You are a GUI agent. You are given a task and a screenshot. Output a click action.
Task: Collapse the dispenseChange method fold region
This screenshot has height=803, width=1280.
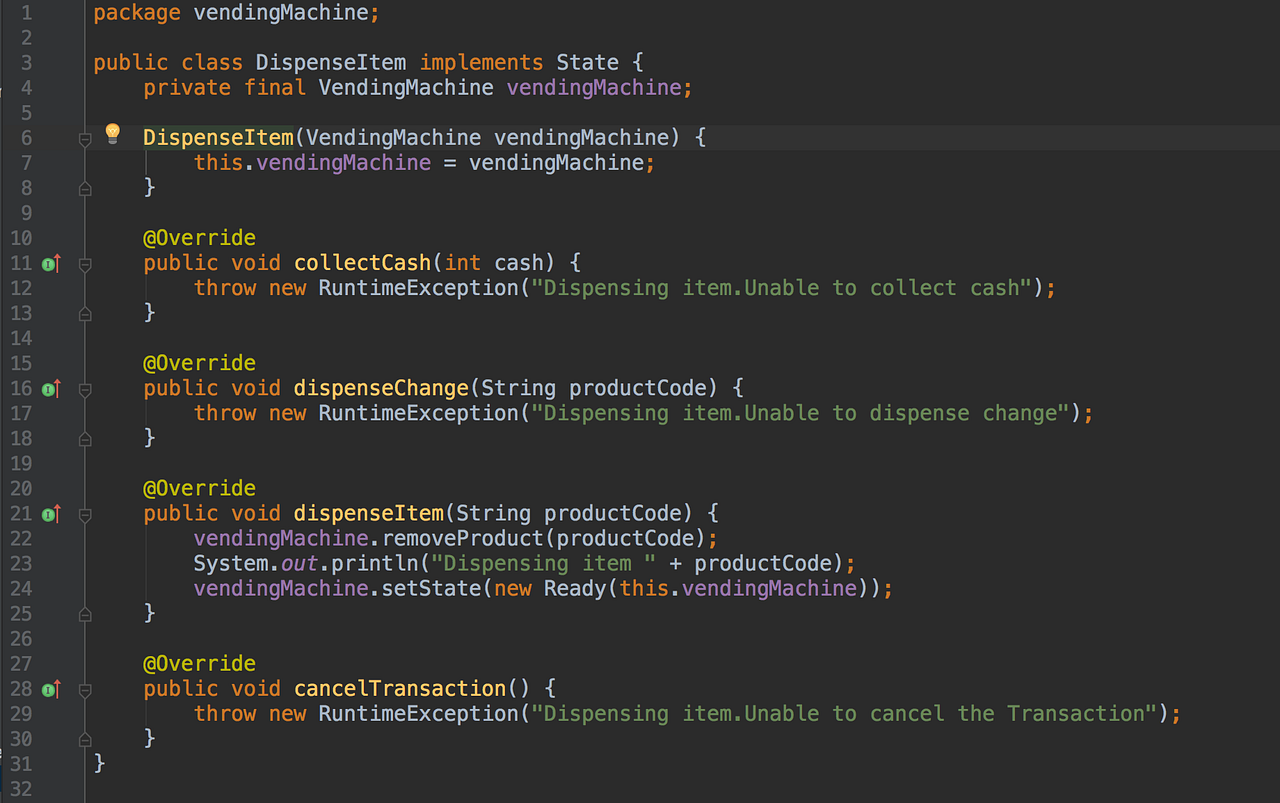tap(85, 388)
